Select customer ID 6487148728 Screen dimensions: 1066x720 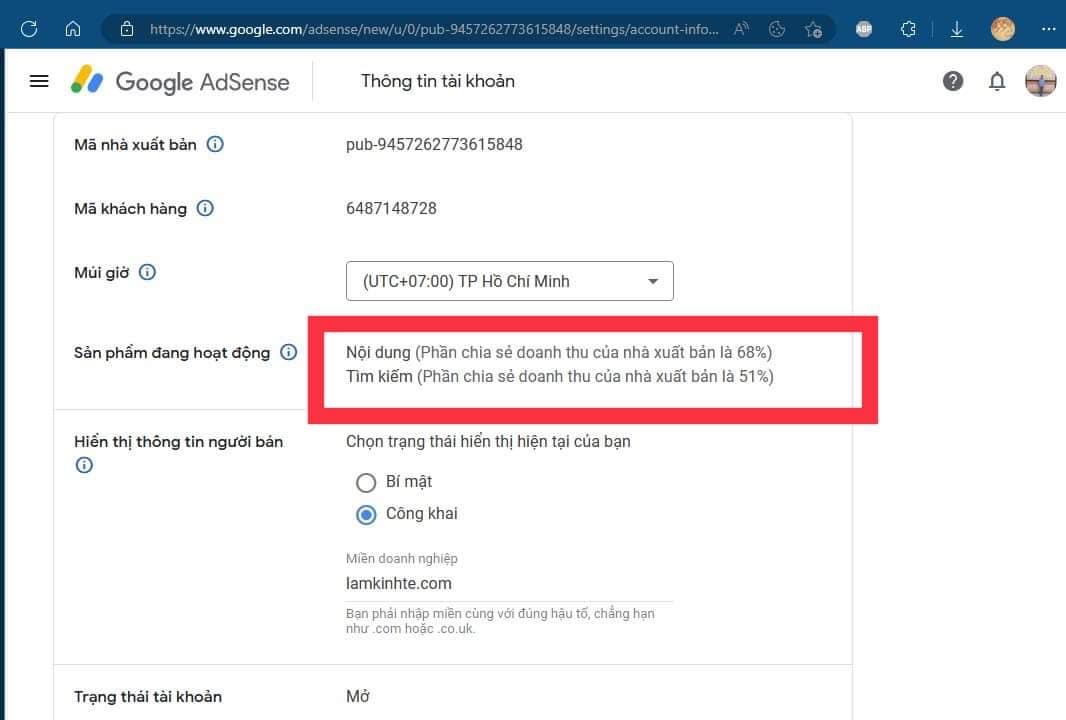(391, 208)
